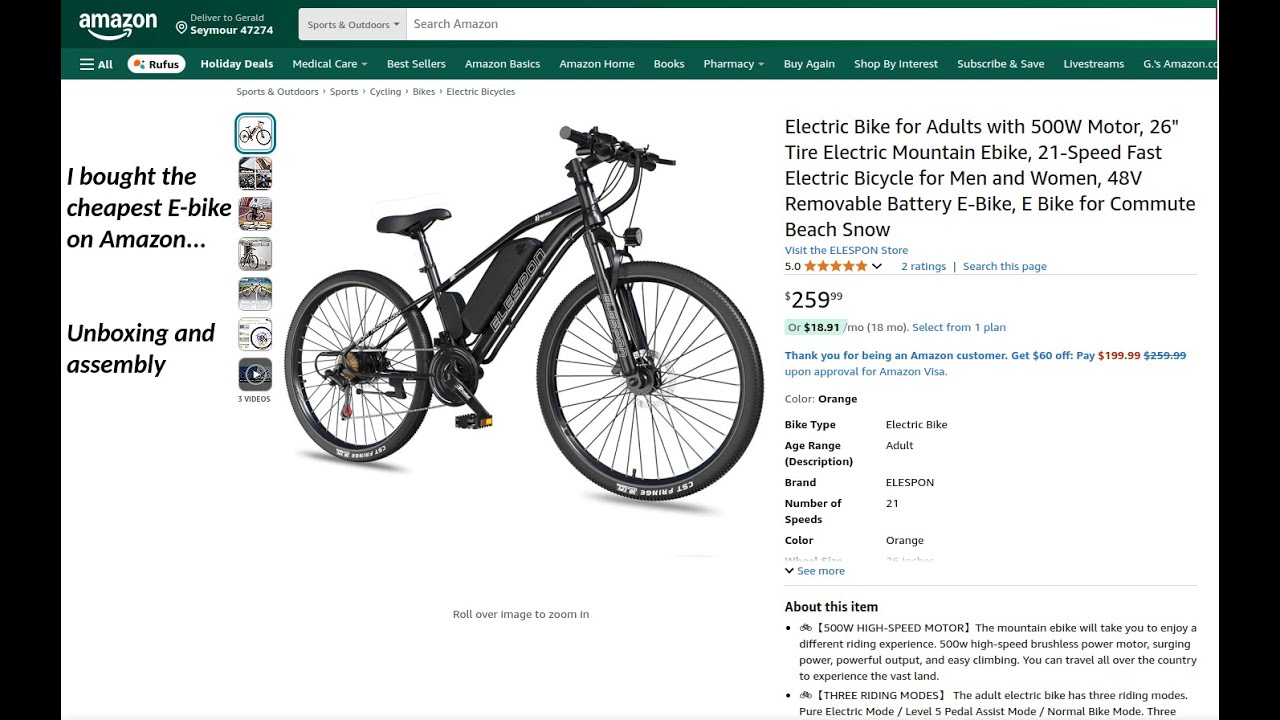Focus the Search Amazon input field
Screen dimensions: 1280x720
pyautogui.click(x=811, y=24)
